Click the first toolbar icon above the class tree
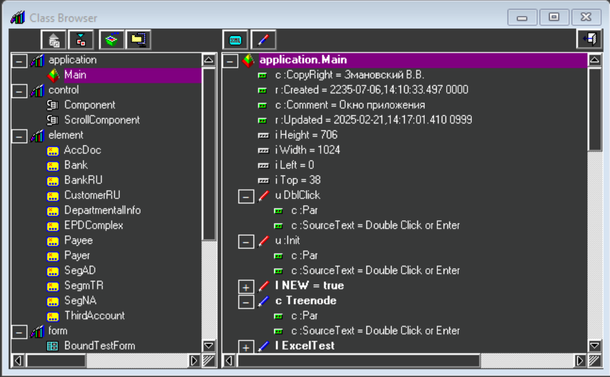 54,40
